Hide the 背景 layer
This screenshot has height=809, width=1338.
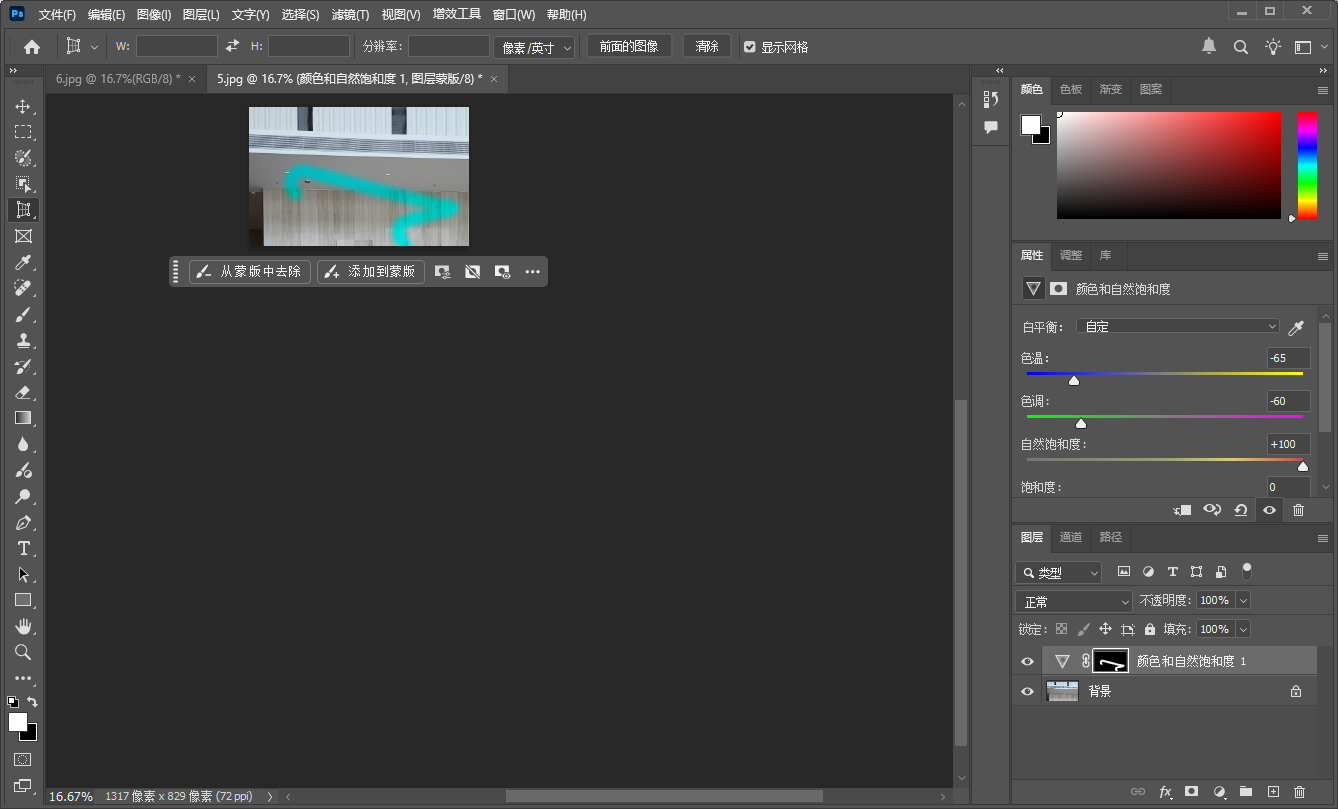(1027, 691)
